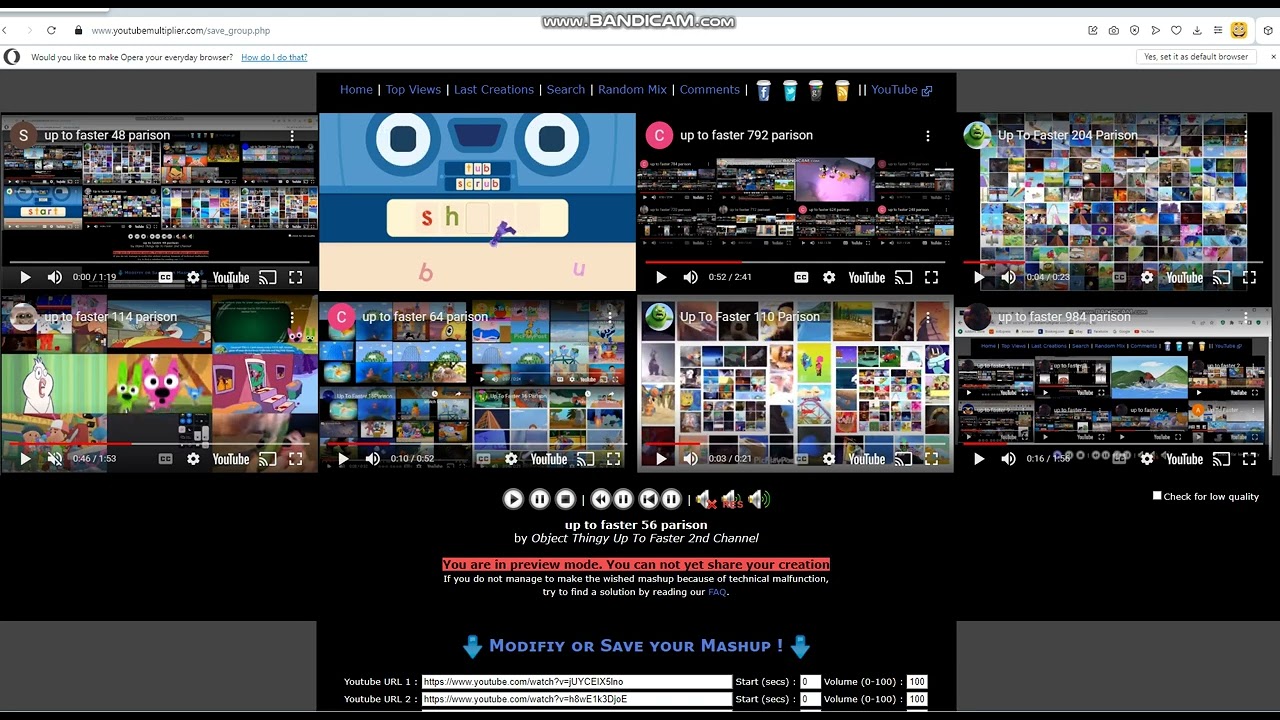Fullscreen the up to faster 48 parison video
This screenshot has height=720, width=1280.
coord(296,278)
